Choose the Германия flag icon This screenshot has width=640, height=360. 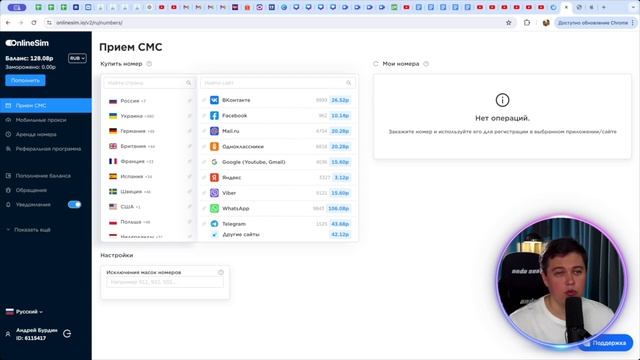click(x=113, y=131)
